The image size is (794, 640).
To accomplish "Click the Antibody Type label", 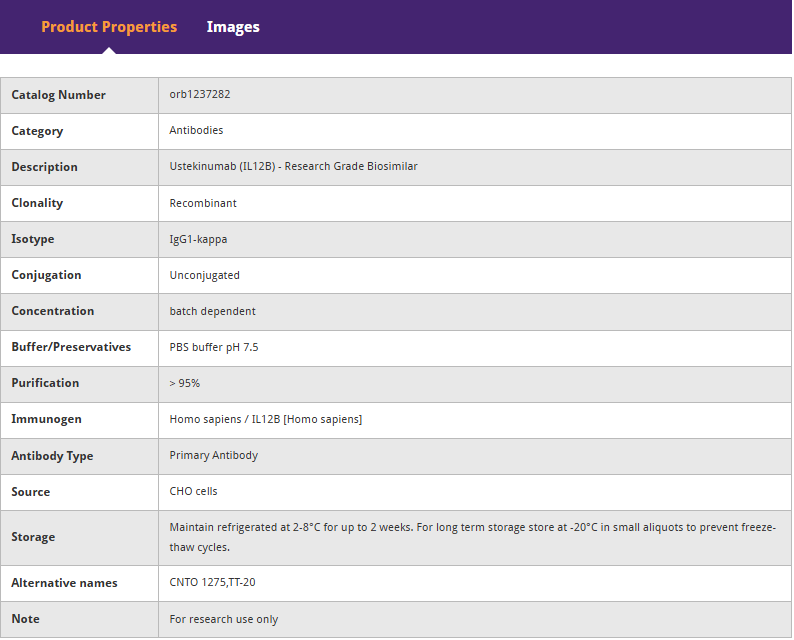I will 52,456.
